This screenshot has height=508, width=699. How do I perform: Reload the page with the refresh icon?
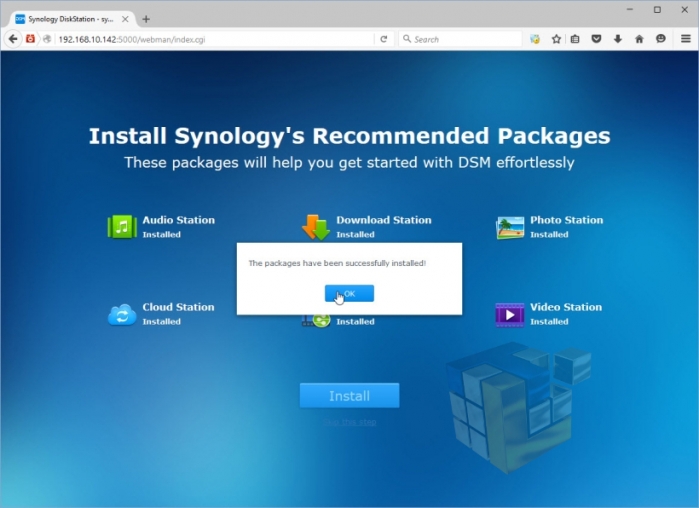click(x=383, y=39)
